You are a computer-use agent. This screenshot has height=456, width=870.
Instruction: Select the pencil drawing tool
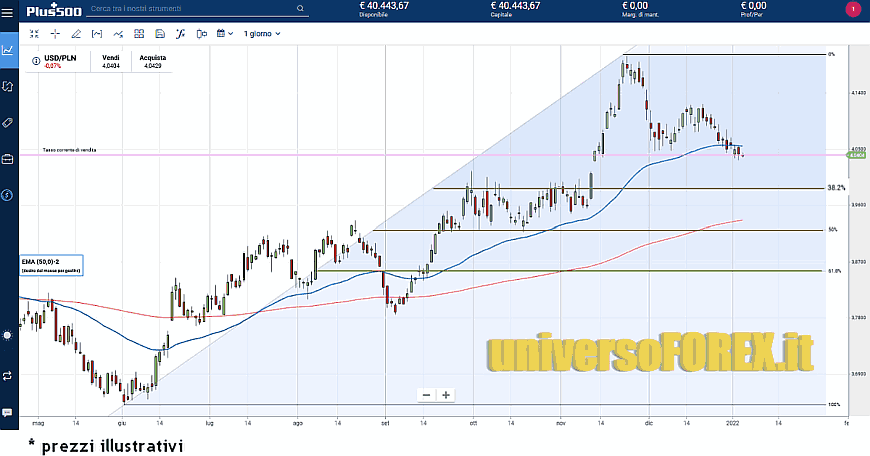(76, 33)
